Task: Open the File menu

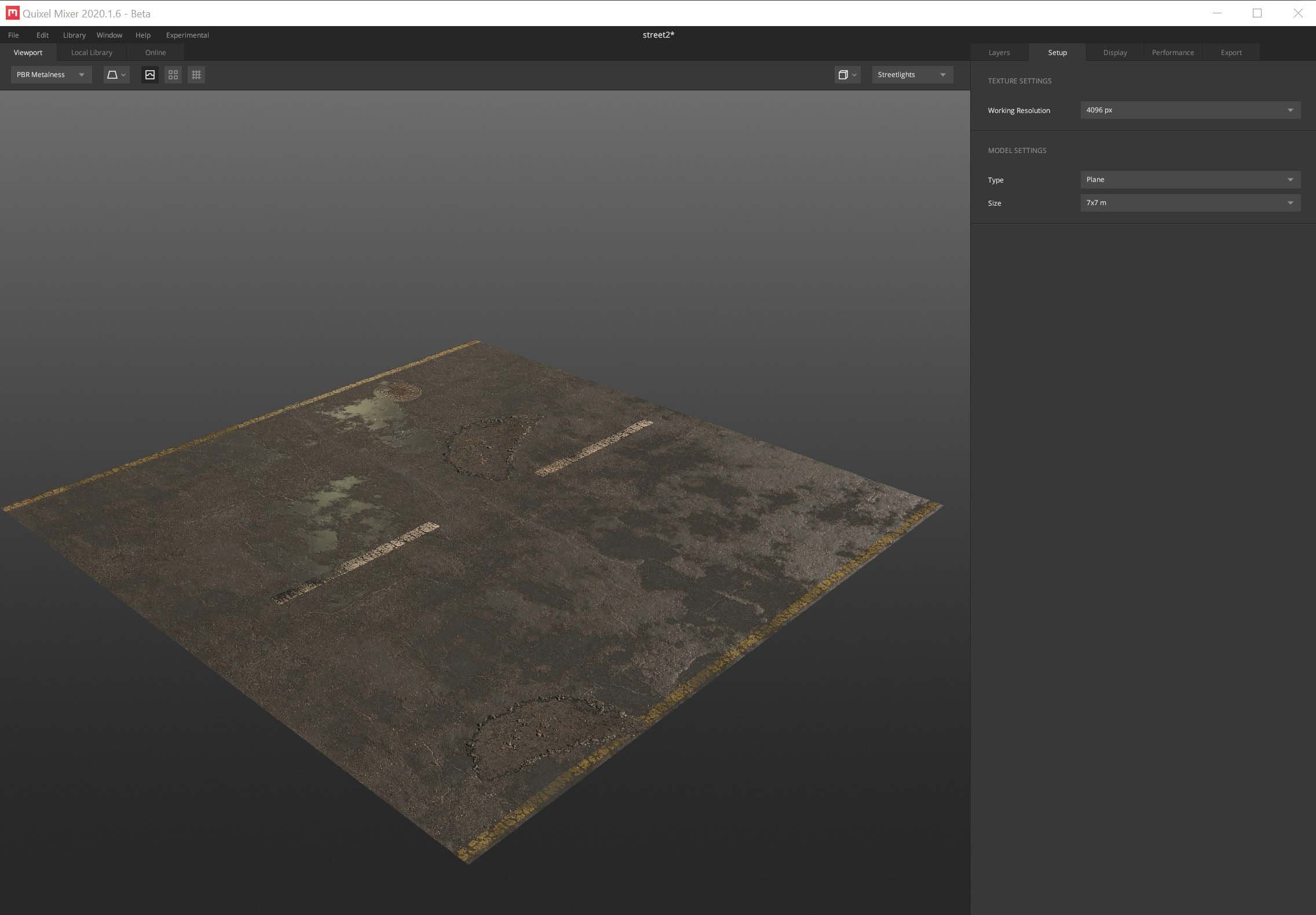Action: pyautogui.click(x=13, y=35)
